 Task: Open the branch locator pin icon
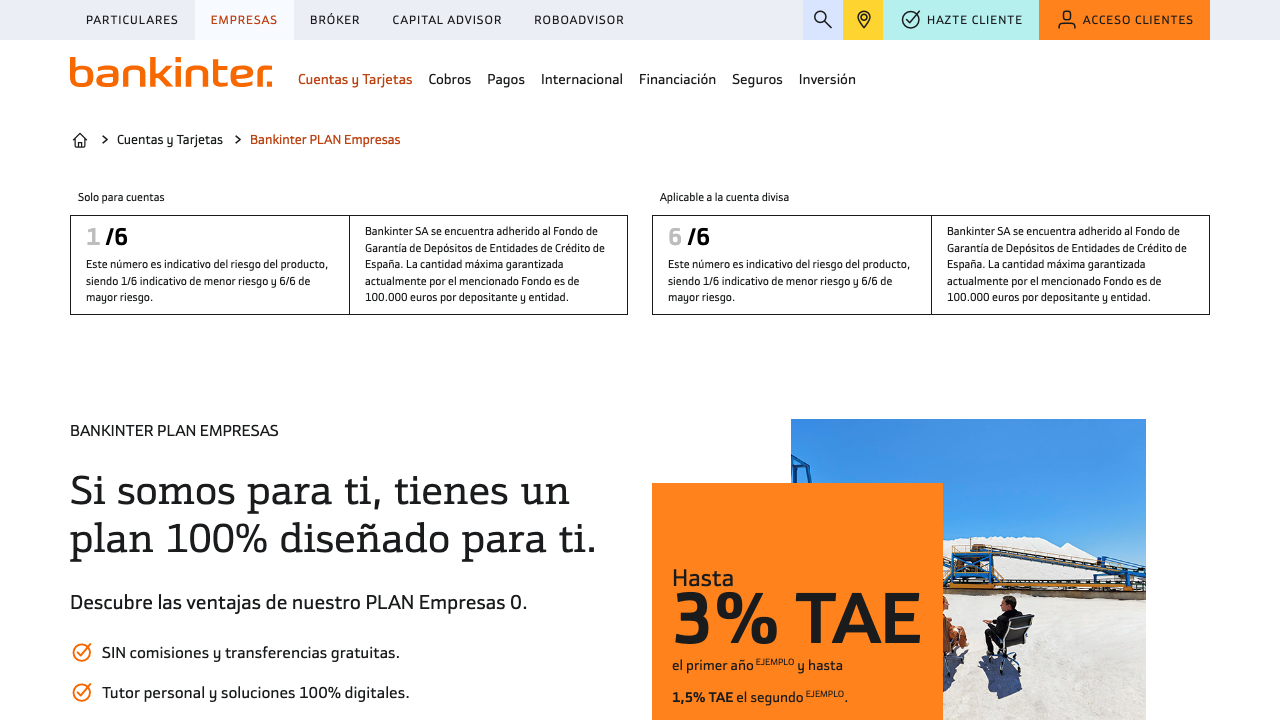(x=863, y=20)
